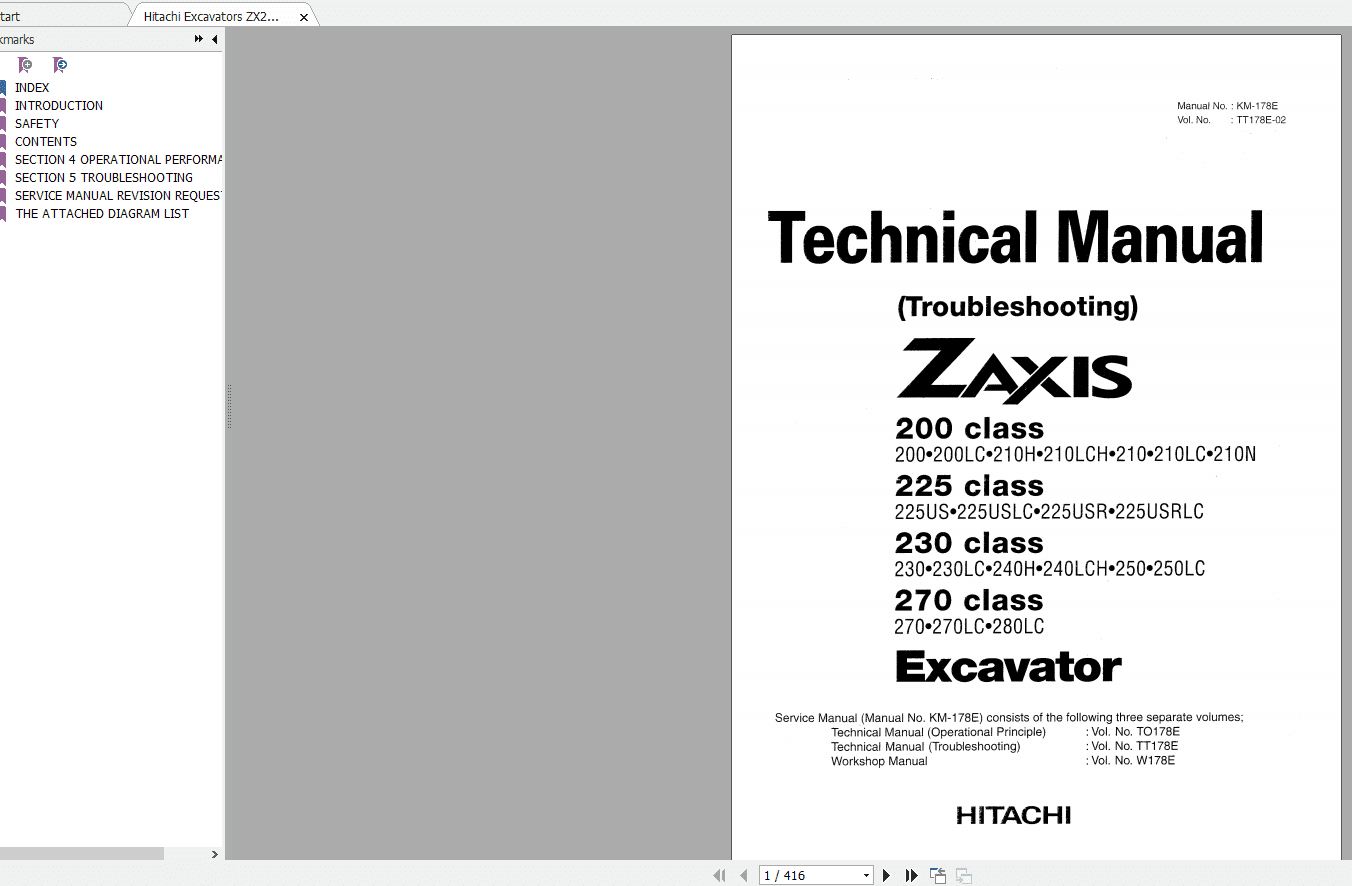Click the bookmark icon beside SECTION 5 TROUBLESHOOTING
This screenshot has height=886, width=1352.
pos(3,178)
